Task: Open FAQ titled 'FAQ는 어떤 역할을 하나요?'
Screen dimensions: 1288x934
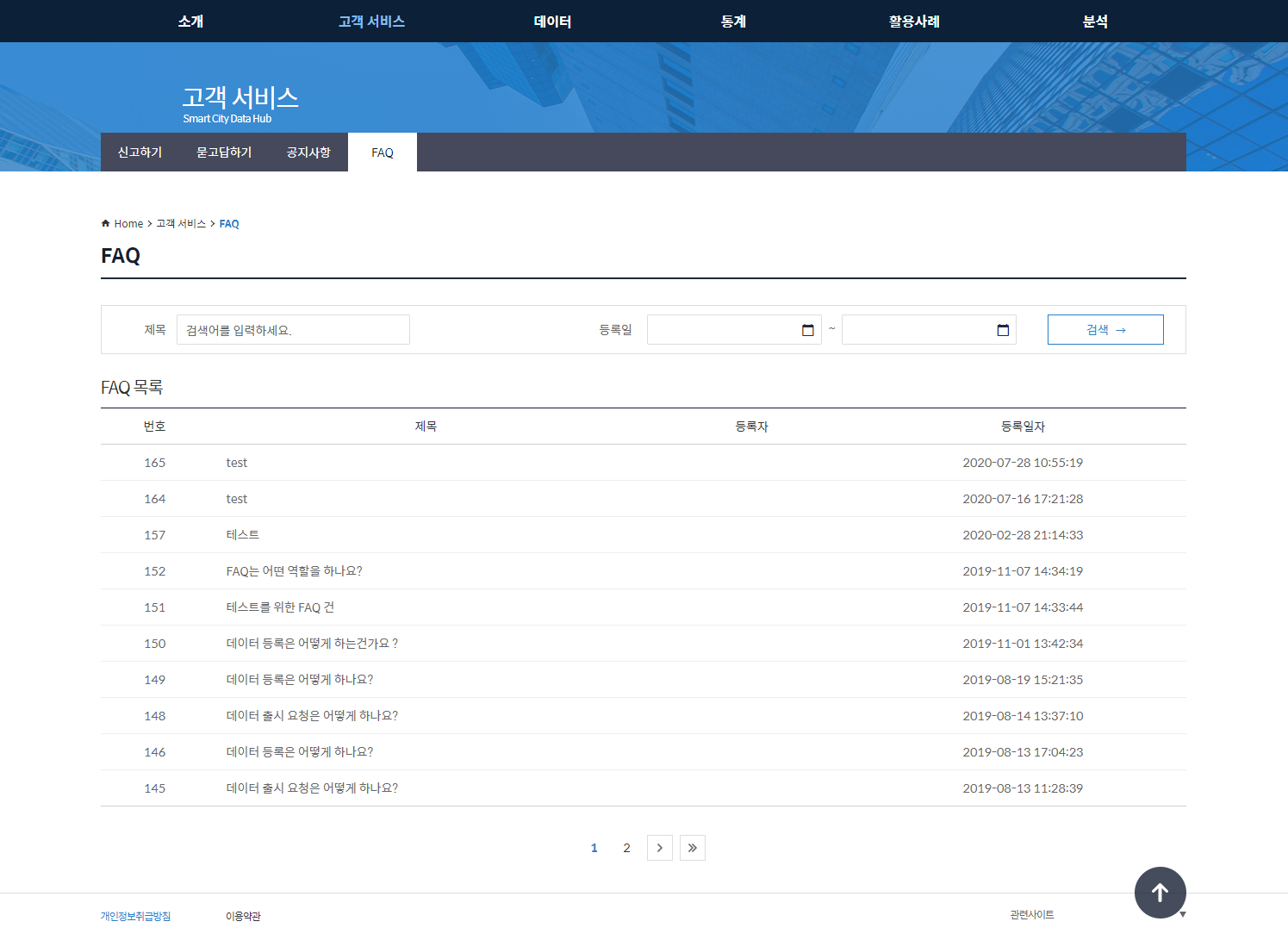Action: 294,571
